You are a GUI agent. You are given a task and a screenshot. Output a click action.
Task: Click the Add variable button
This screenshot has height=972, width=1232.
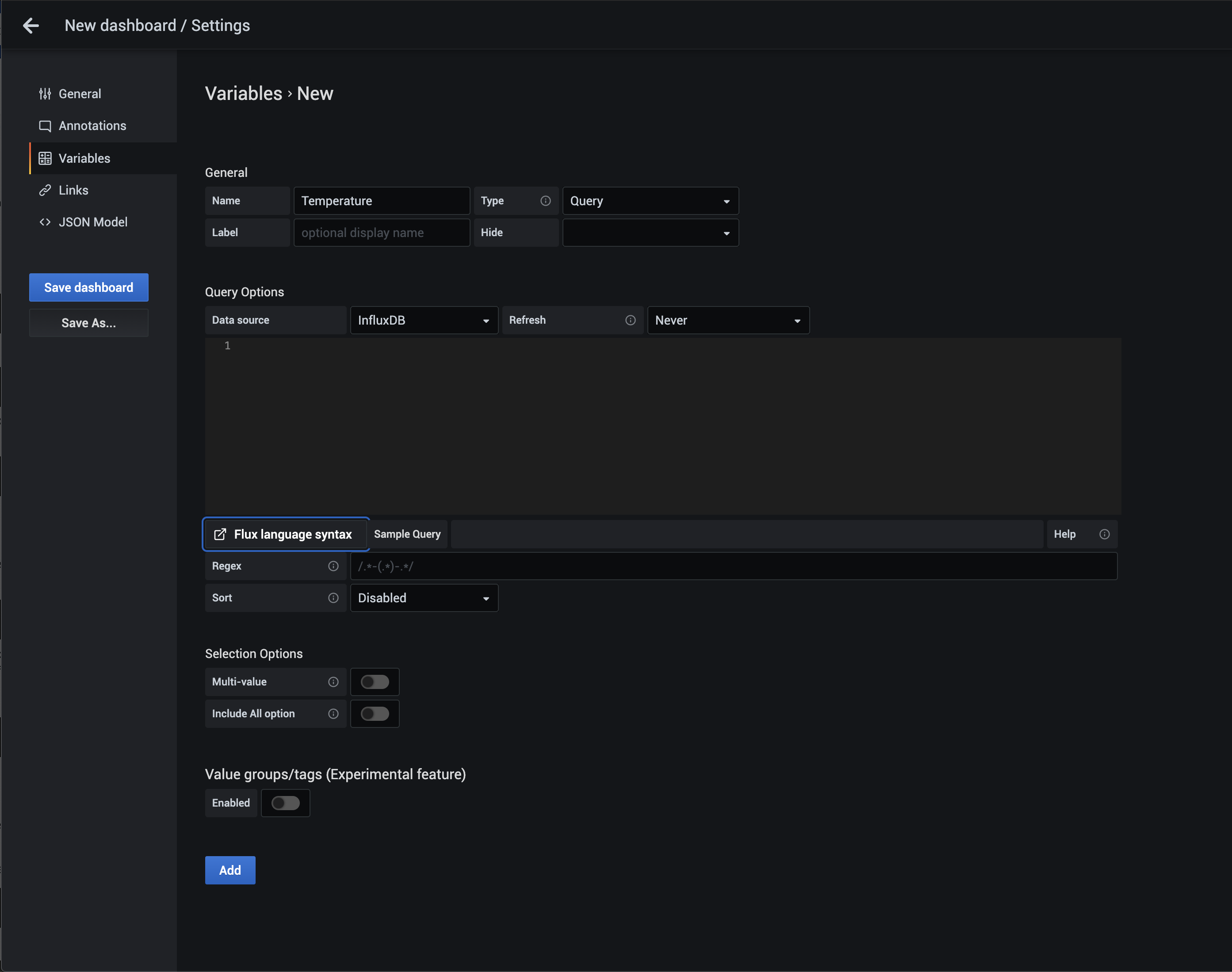[230, 870]
